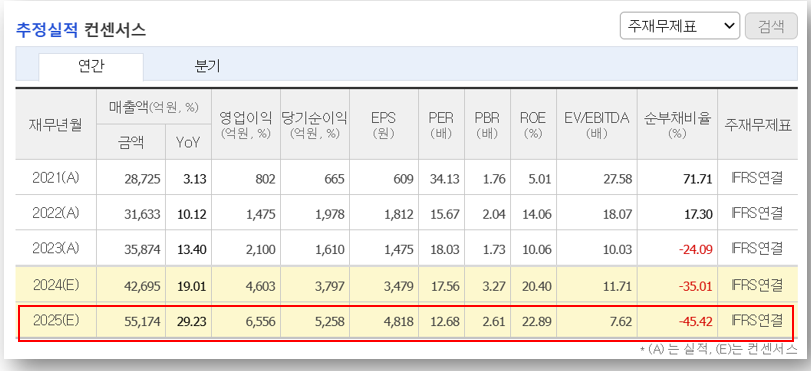Click ROE value 22.89
Image resolution: width=811 pixels, height=371 pixels.
click(536, 322)
